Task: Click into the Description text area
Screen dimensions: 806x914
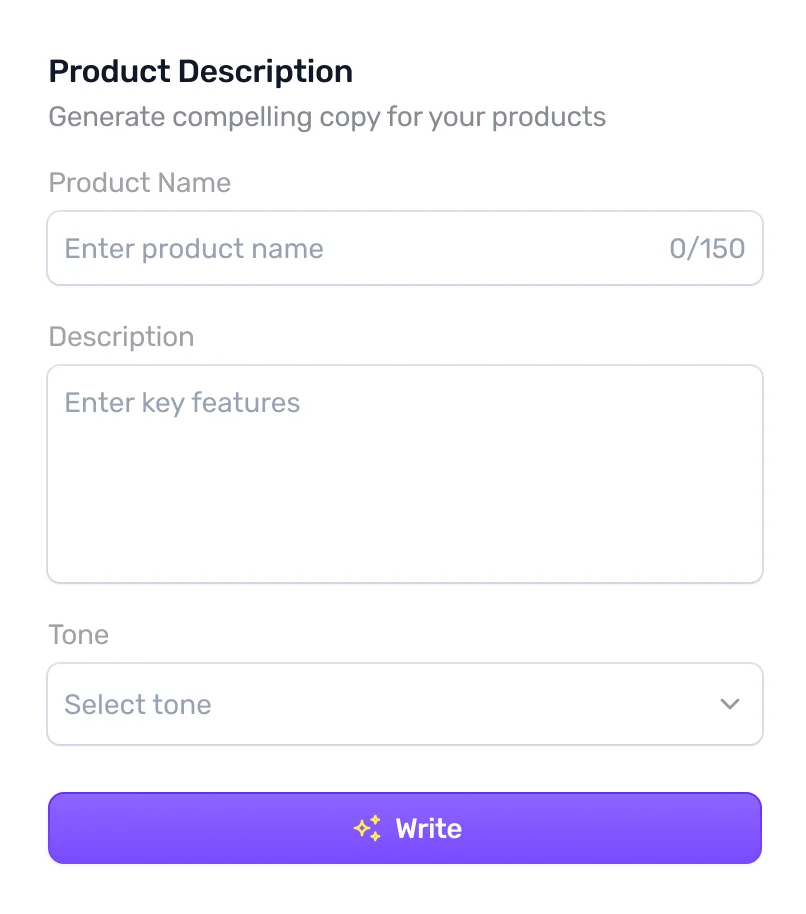Action: 404,474
